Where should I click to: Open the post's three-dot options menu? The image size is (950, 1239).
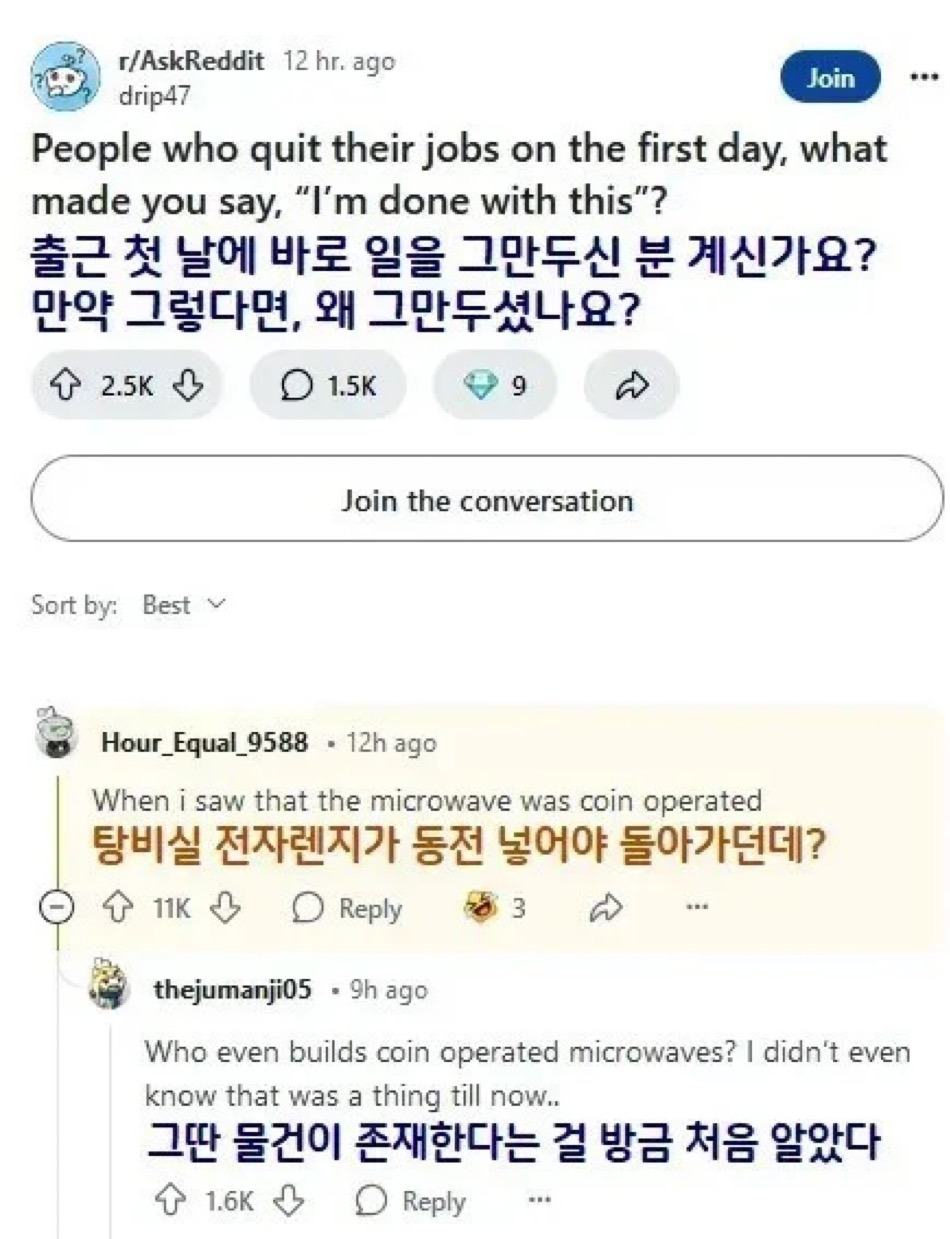(x=925, y=76)
